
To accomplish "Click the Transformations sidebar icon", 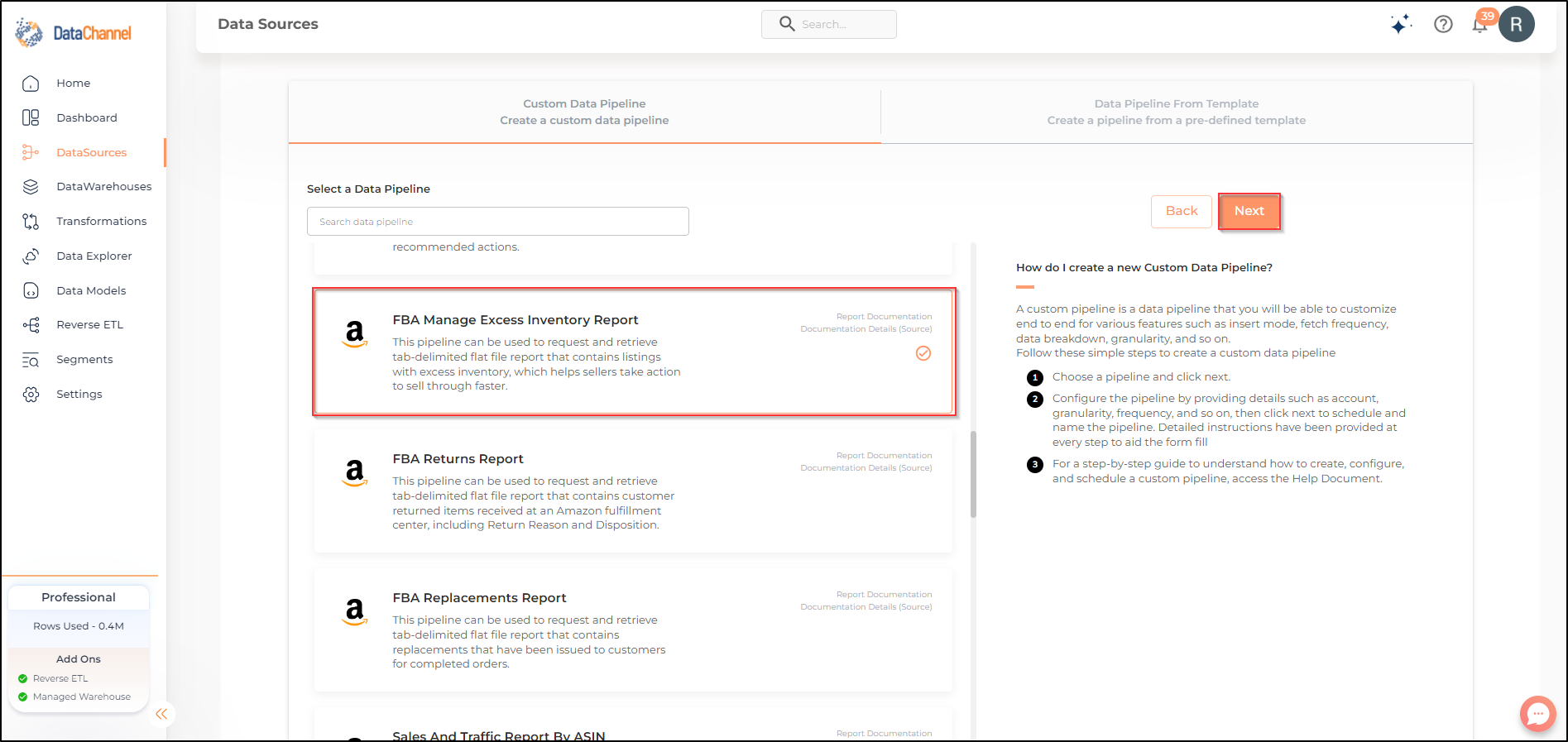I will (31, 222).
